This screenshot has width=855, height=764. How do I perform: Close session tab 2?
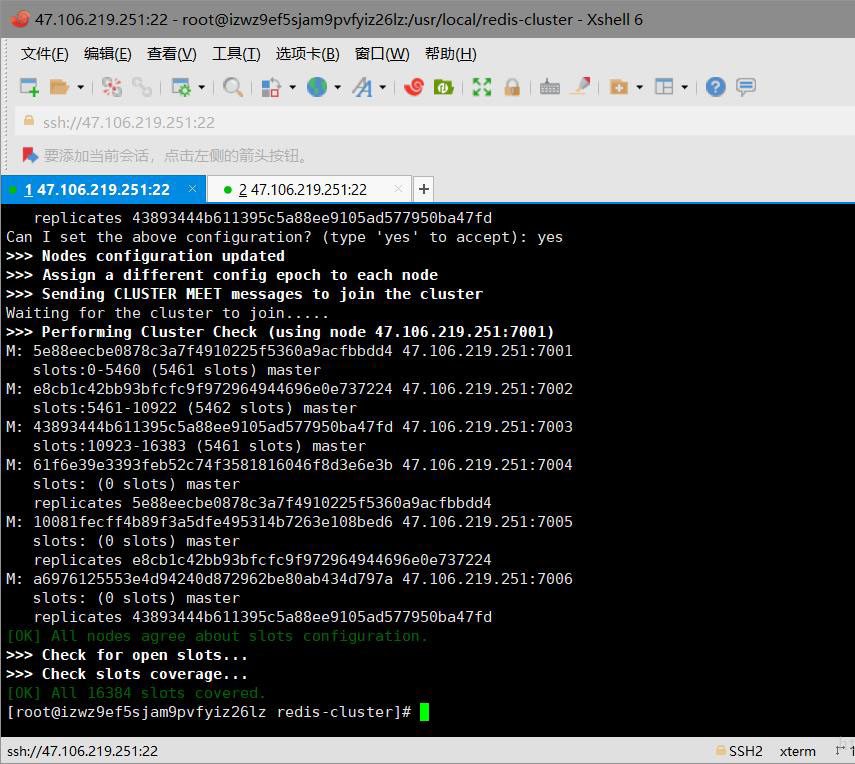(398, 189)
